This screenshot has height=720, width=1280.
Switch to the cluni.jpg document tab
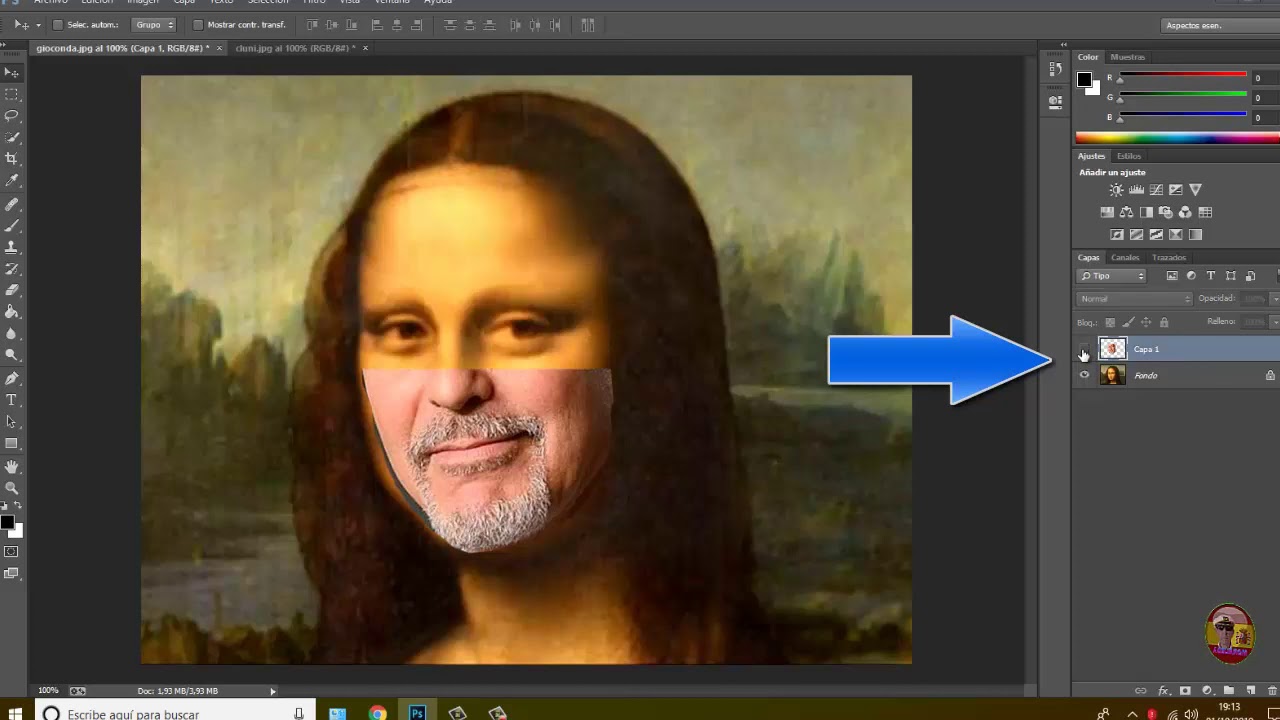click(296, 48)
